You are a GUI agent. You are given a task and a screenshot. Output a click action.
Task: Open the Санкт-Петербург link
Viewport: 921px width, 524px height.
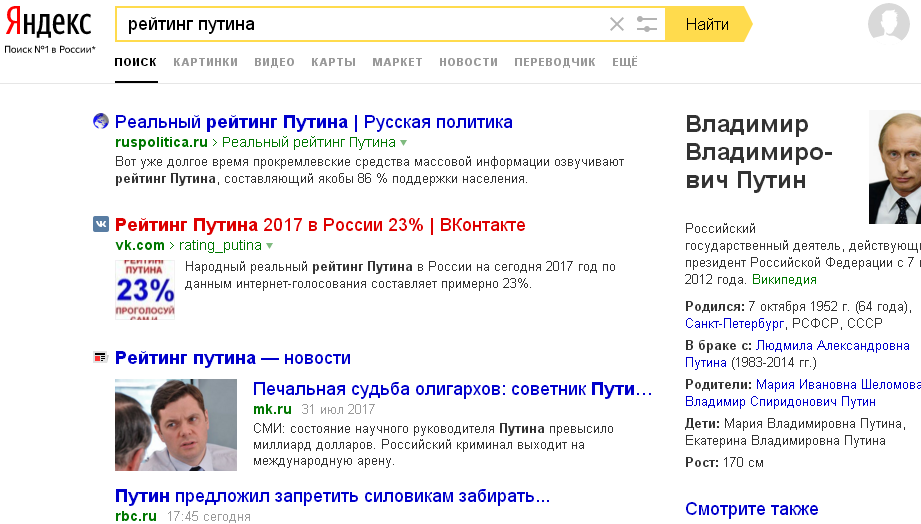[x=734, y=323]
